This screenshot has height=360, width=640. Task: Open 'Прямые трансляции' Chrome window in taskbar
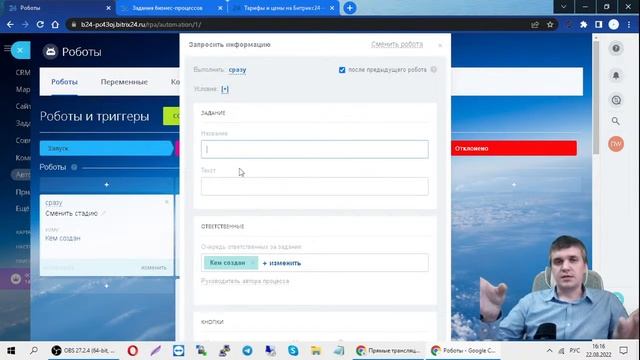388,351
